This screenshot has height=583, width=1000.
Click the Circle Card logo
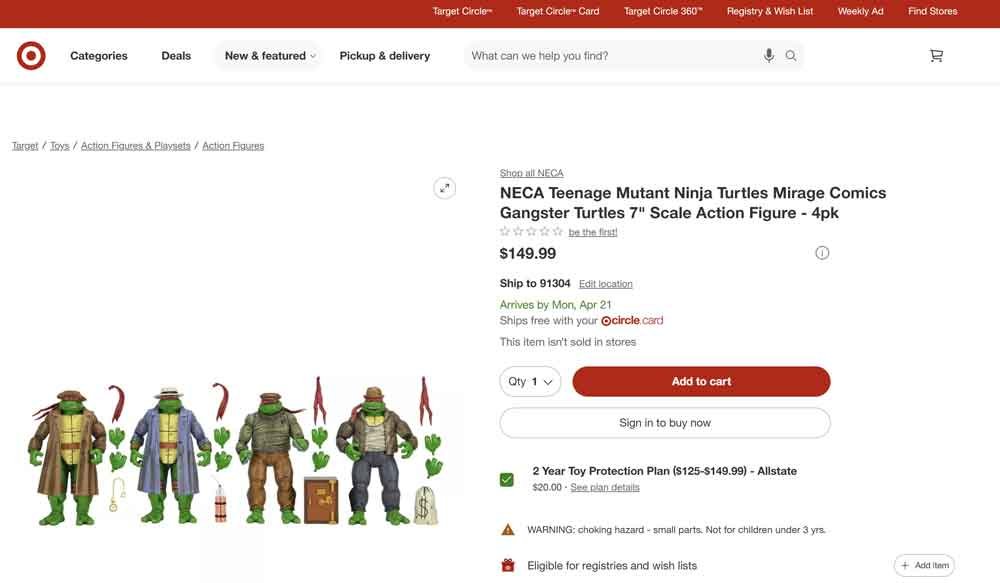[630, 318]
